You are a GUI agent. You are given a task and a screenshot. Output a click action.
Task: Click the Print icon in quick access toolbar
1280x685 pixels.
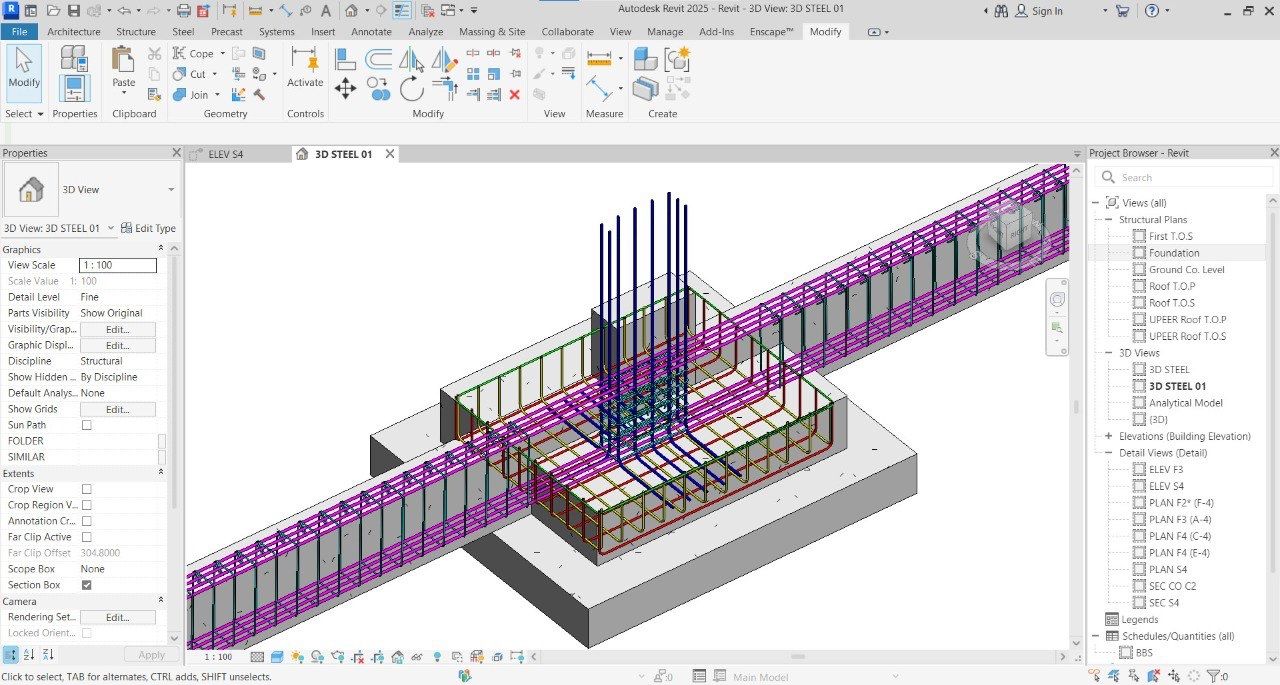tap(183, 11)
